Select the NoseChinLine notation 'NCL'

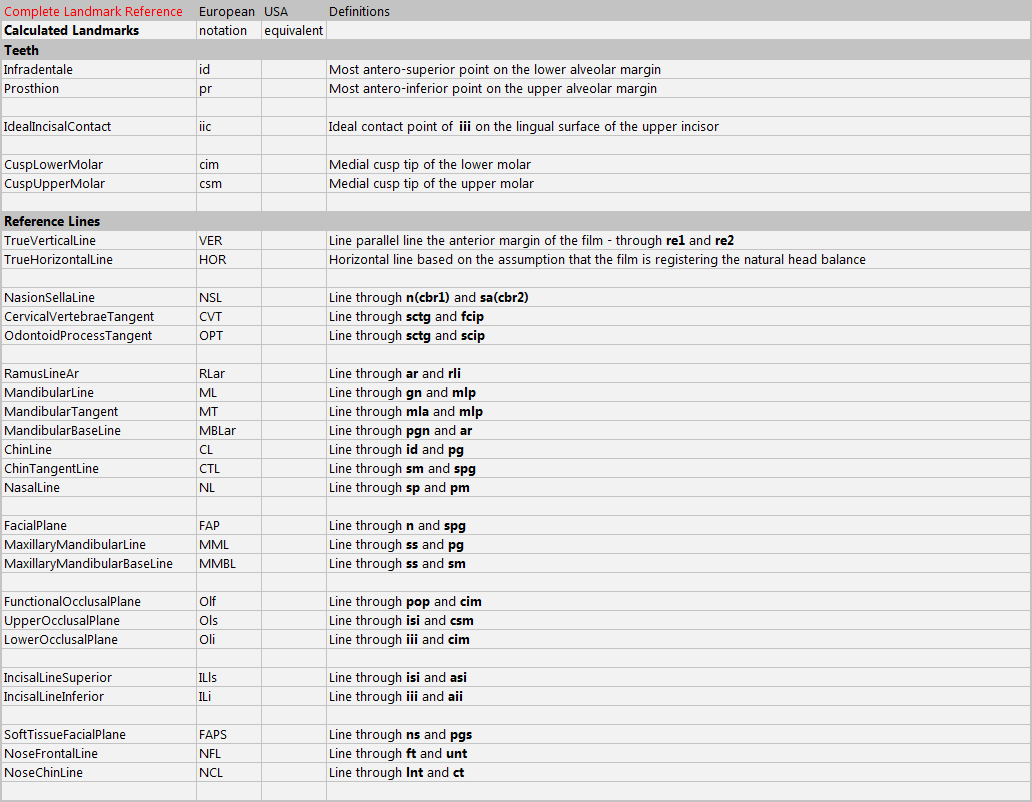click(210, 773)
